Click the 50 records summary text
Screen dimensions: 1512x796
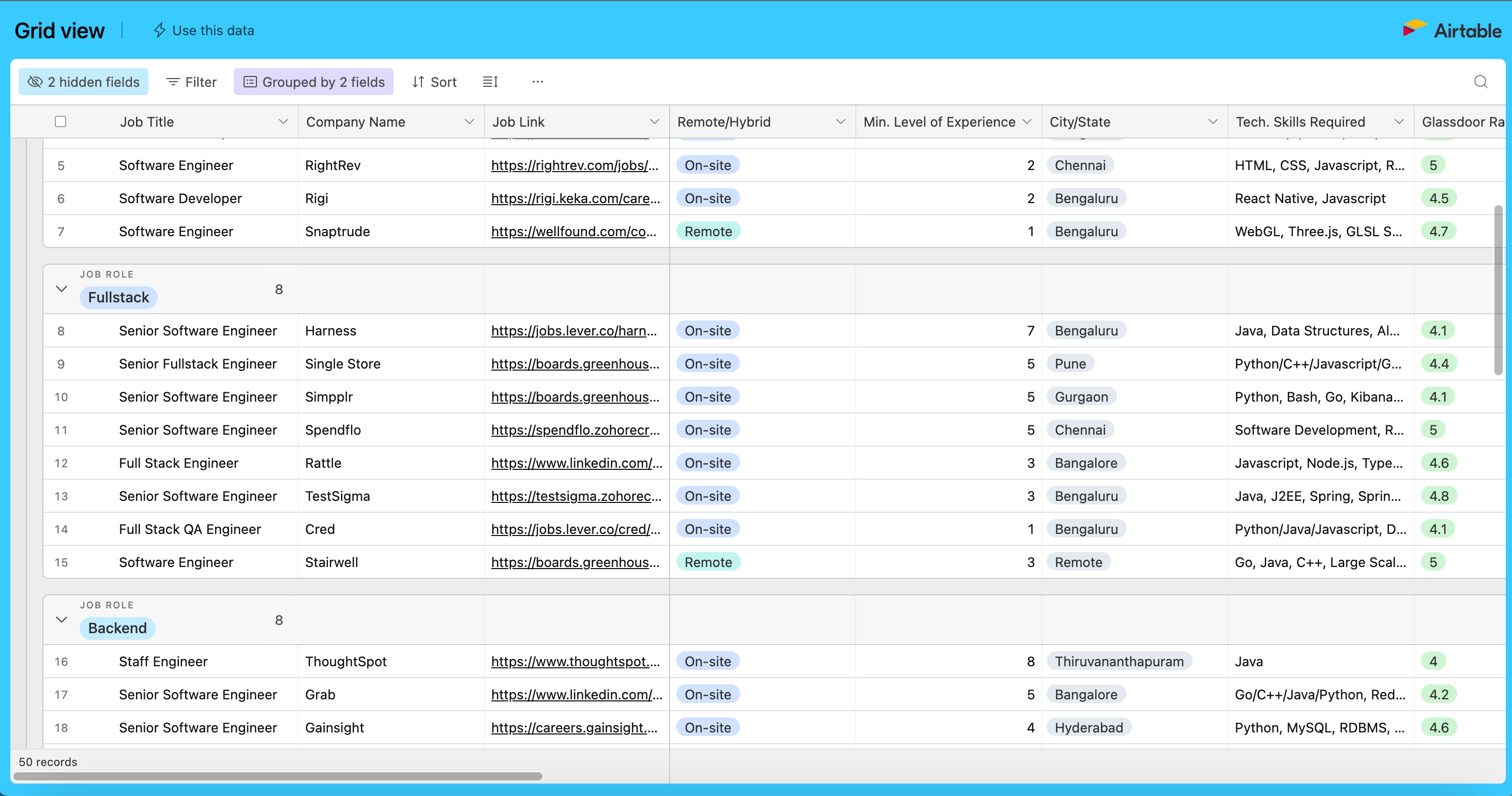coord(48,761)
